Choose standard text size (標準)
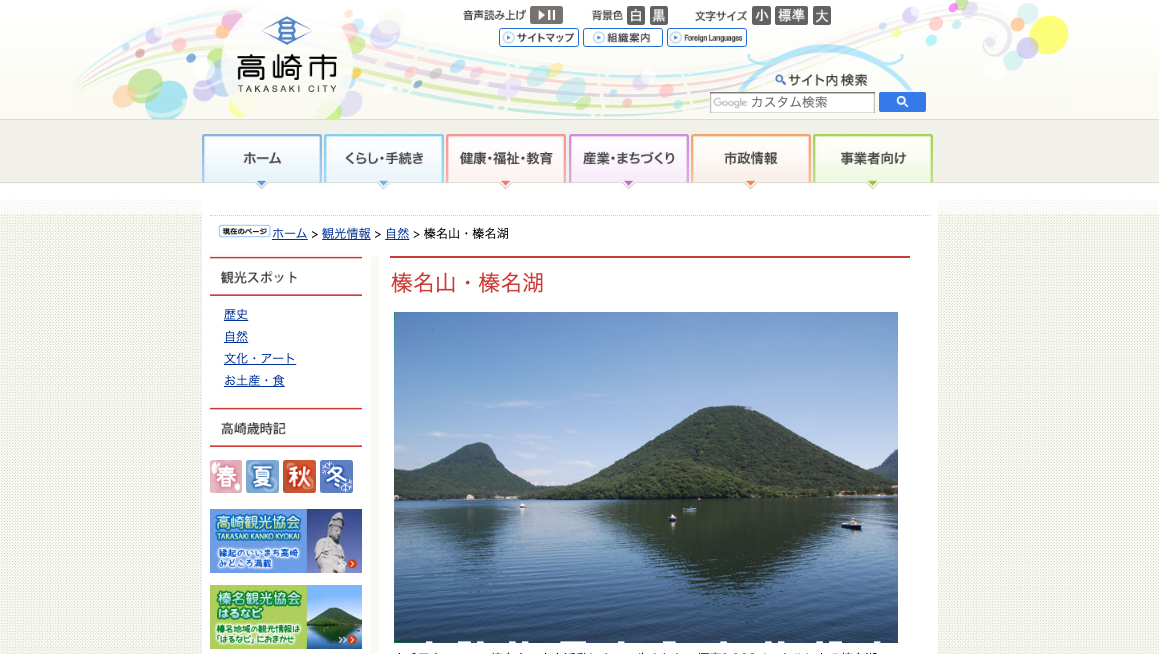 tap(792, 15)
